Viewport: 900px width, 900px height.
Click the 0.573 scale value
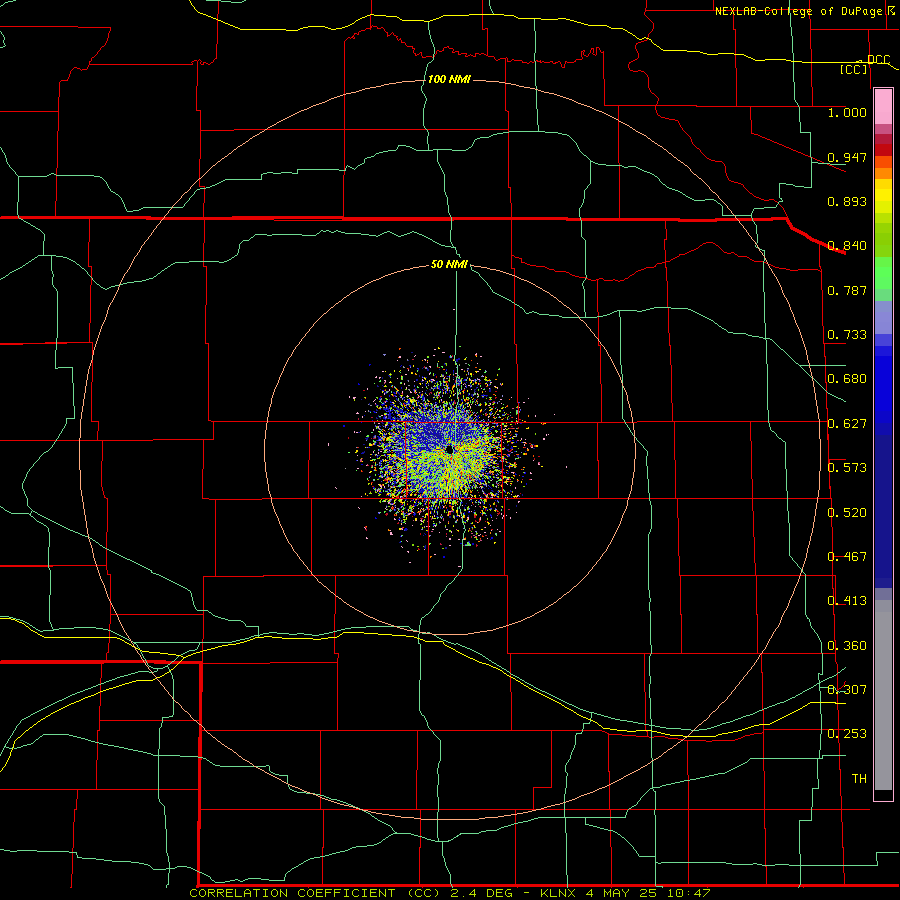847,468
